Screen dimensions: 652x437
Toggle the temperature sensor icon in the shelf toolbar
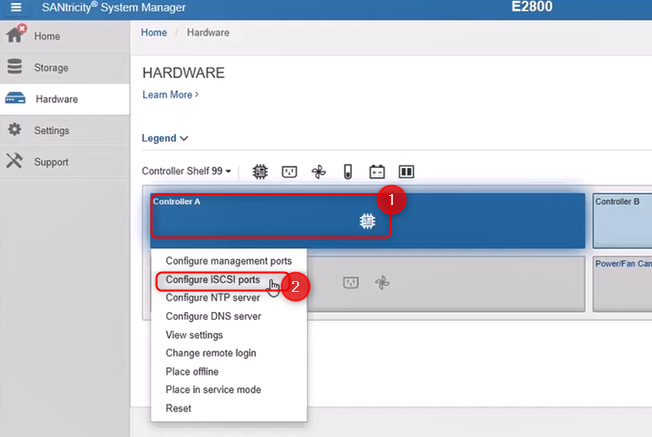[348, 171]
